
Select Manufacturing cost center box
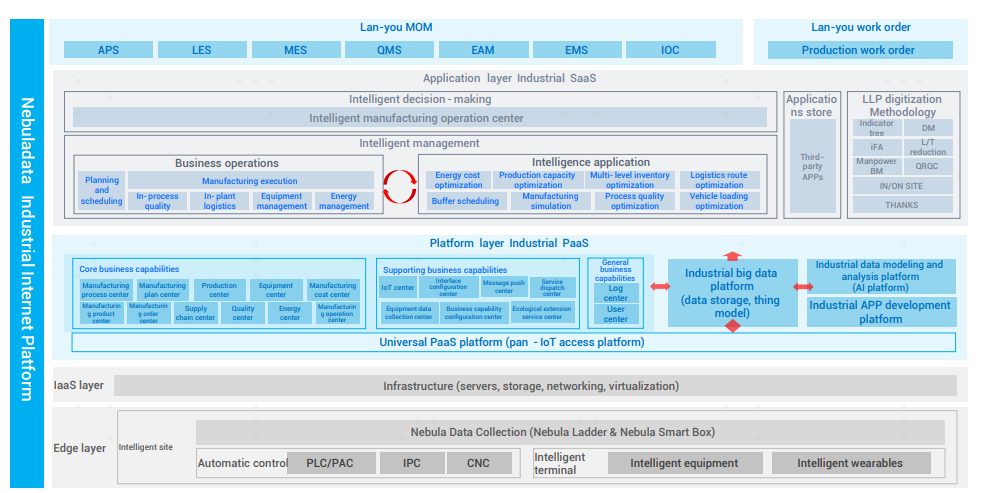(333, 289)
